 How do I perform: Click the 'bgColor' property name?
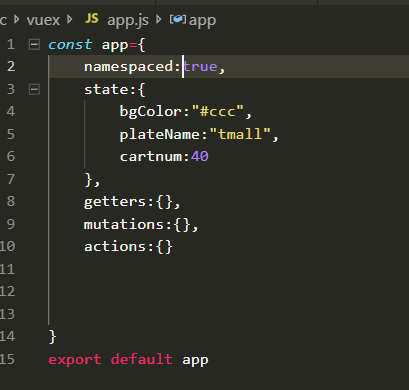[x=150, y=112]
